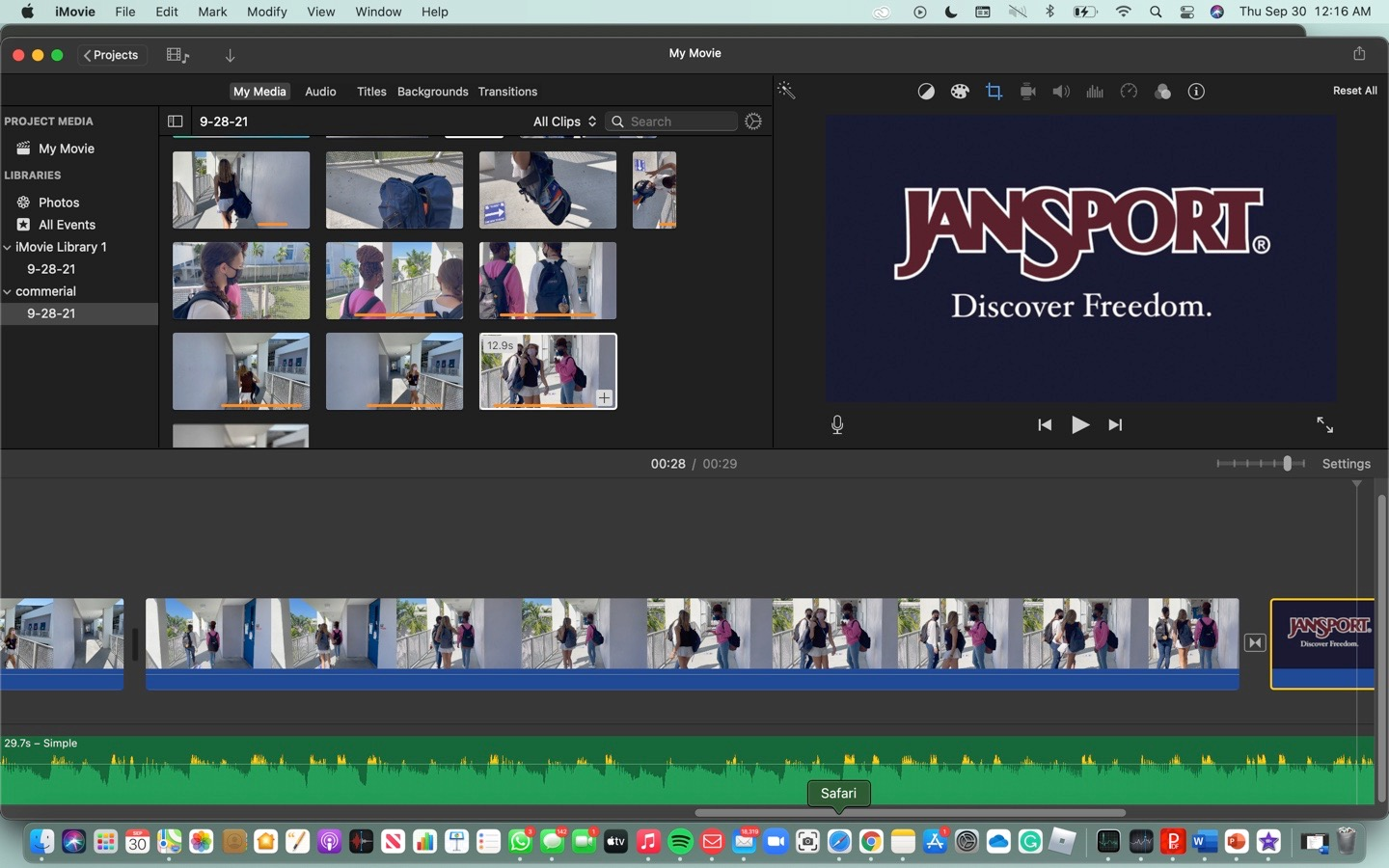Adjust the timeline zoom slider
Viewport: 1389px width, 868px height.
(1287, 464)
